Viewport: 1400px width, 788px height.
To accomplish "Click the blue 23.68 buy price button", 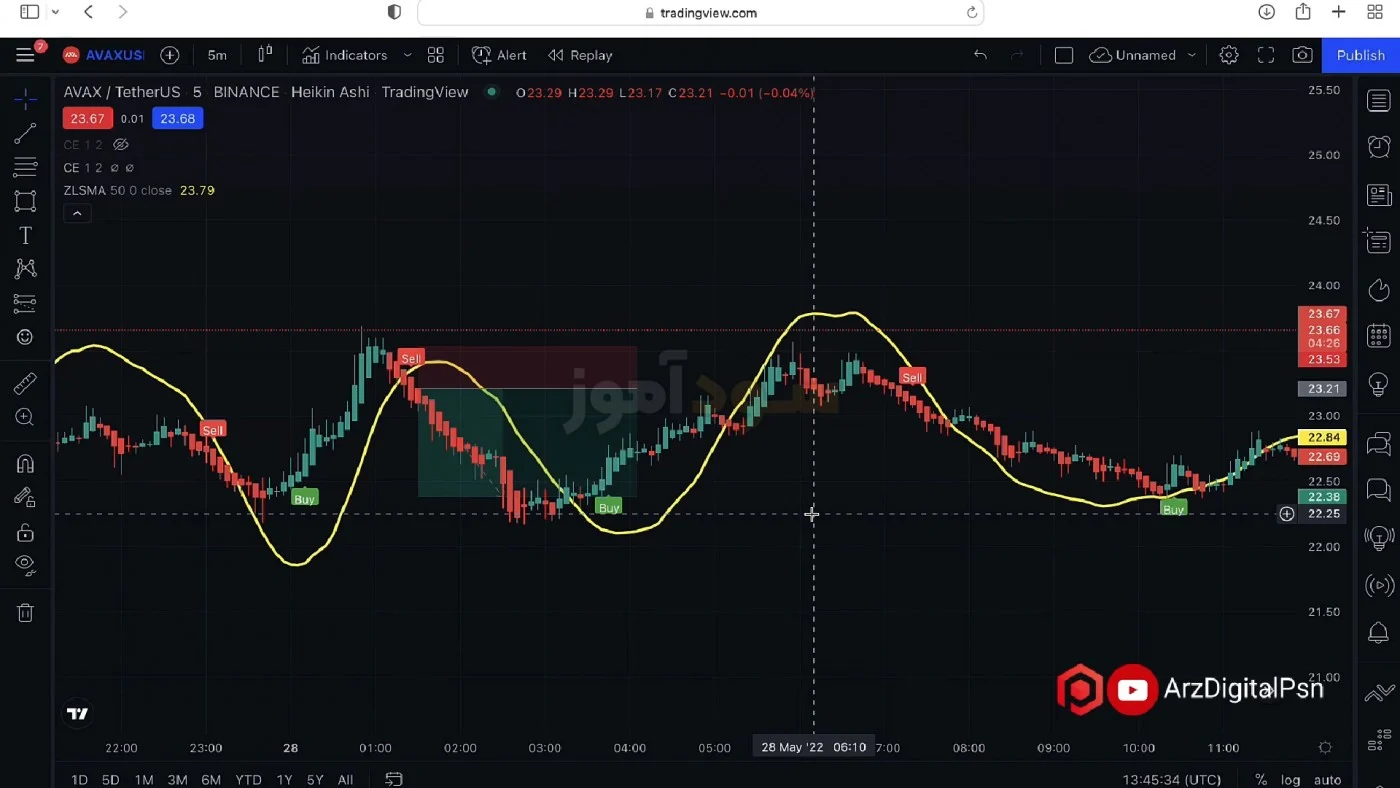I will [x=177, y=118].
